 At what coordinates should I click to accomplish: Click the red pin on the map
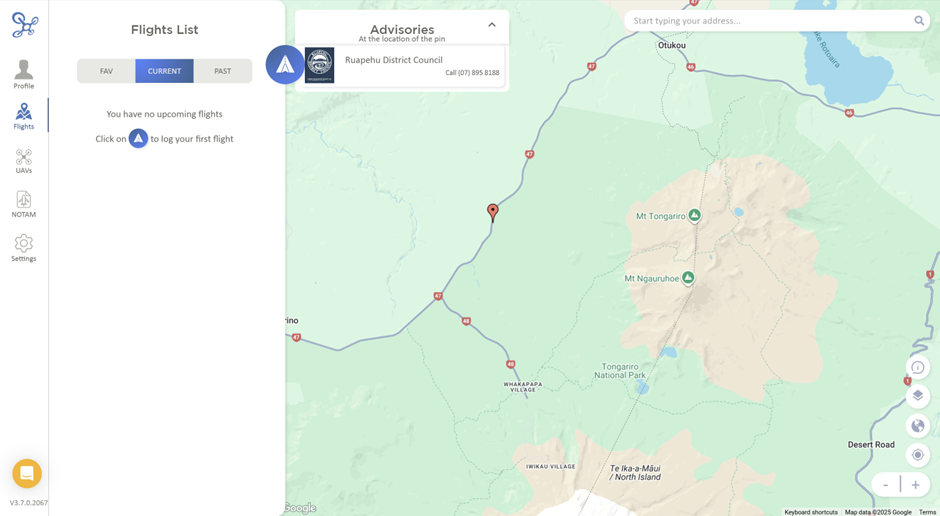tap(493, 213)
